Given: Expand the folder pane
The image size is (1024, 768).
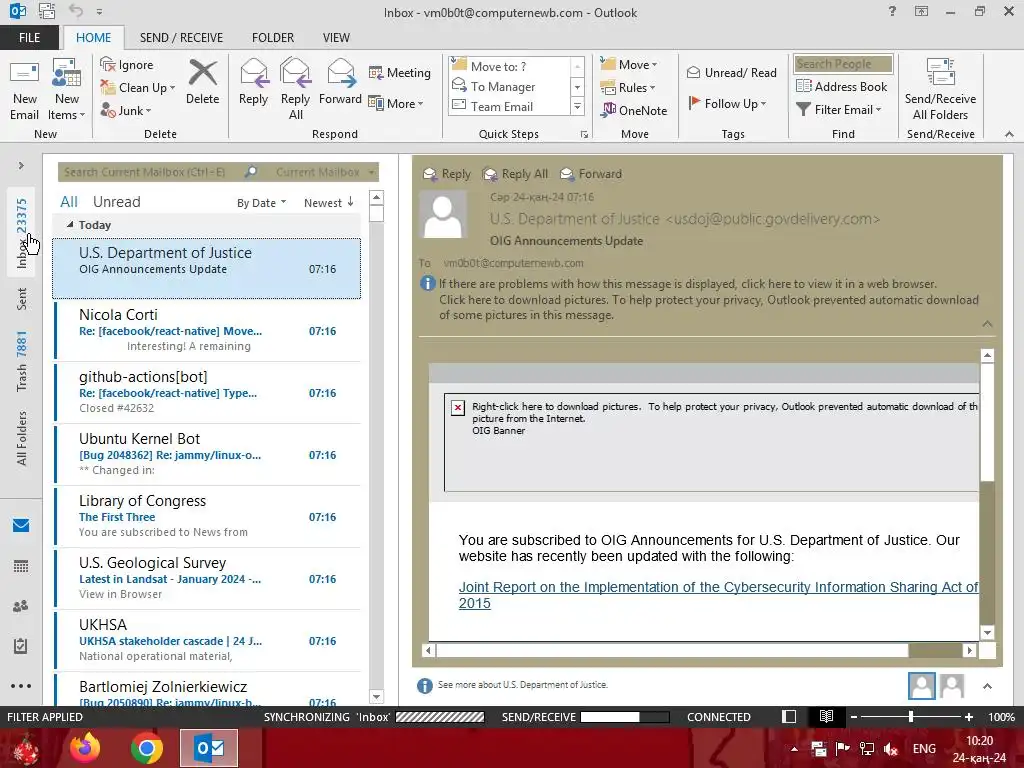Looking at the screenshot, I should [x=21, y=166].
